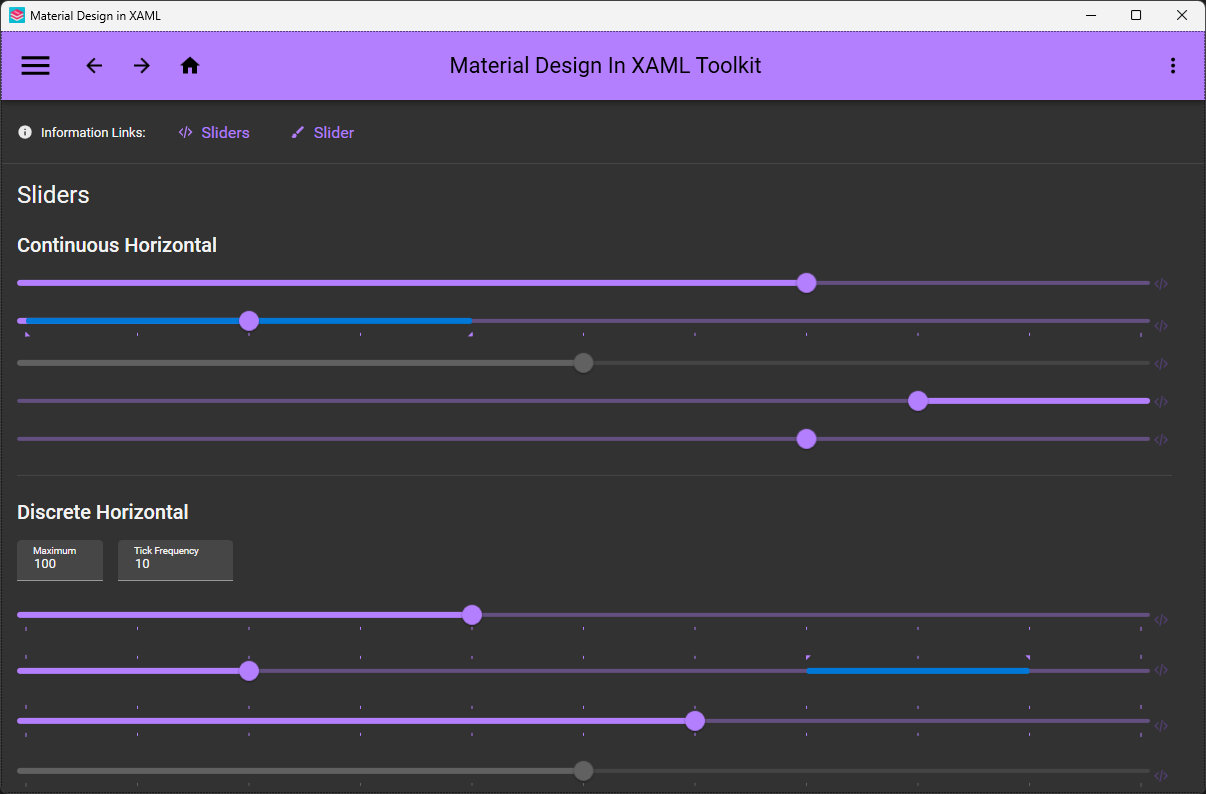View XAML code for disabled discrete slider
This screenshot has height=794, width=1206.
pyautogui.click(x=1161, y=776)
